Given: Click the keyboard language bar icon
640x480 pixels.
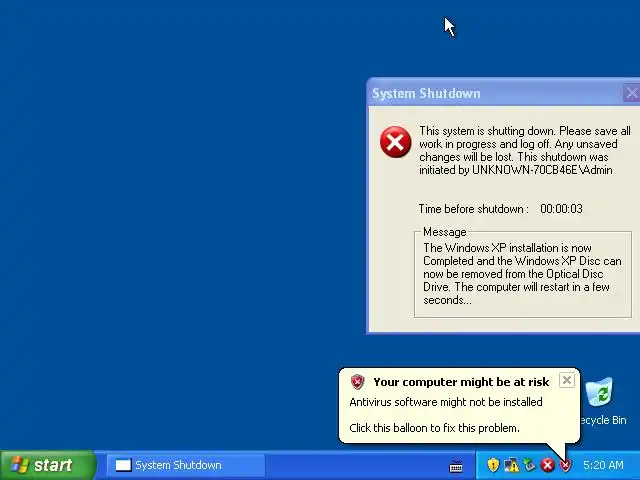Looking at the screenshot, I should click(456, 466).
